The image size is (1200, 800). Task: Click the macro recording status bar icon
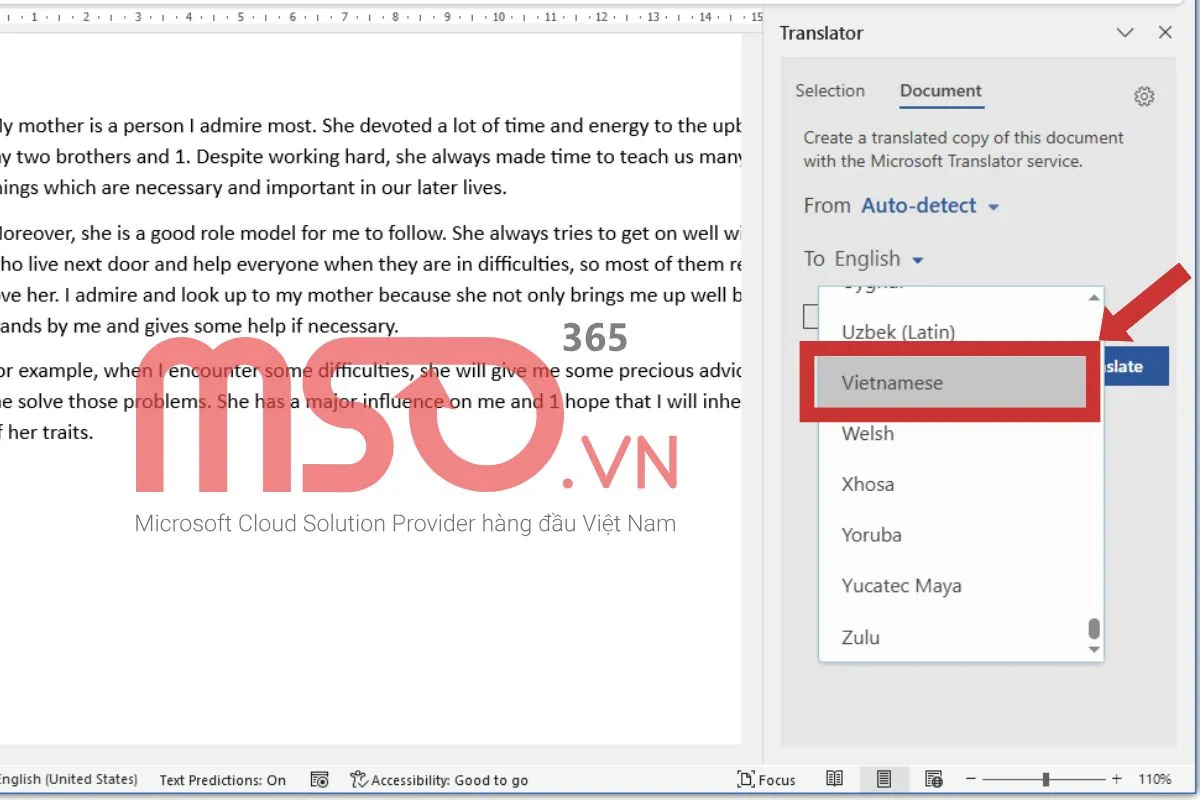pyautogui.click(x=320, y=780)
